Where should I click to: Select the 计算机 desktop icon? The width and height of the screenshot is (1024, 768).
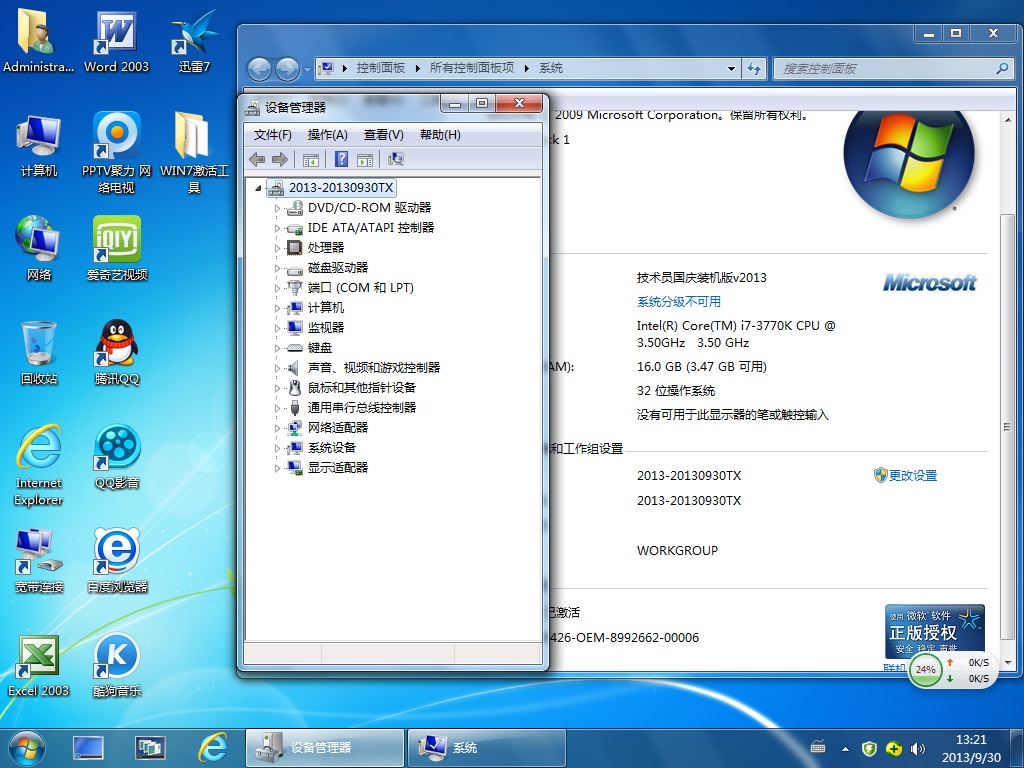(39, 145)
